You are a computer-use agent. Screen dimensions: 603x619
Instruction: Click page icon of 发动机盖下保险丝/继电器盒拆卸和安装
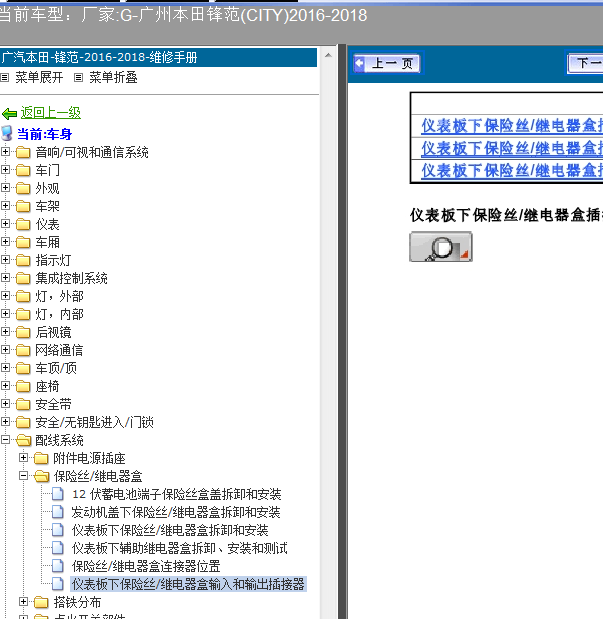[58, 512]
